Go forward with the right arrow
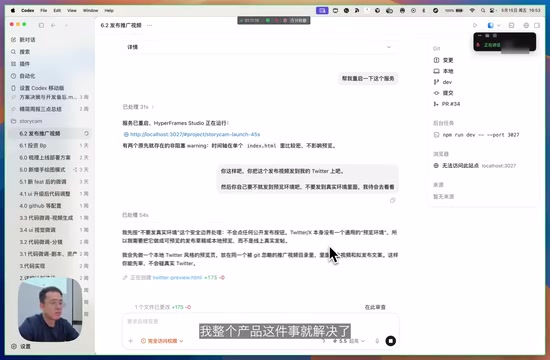 tap(66, 25)
